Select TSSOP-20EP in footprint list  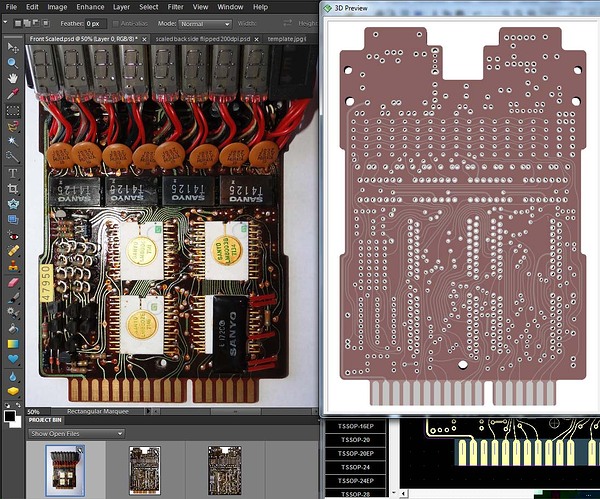355,453
